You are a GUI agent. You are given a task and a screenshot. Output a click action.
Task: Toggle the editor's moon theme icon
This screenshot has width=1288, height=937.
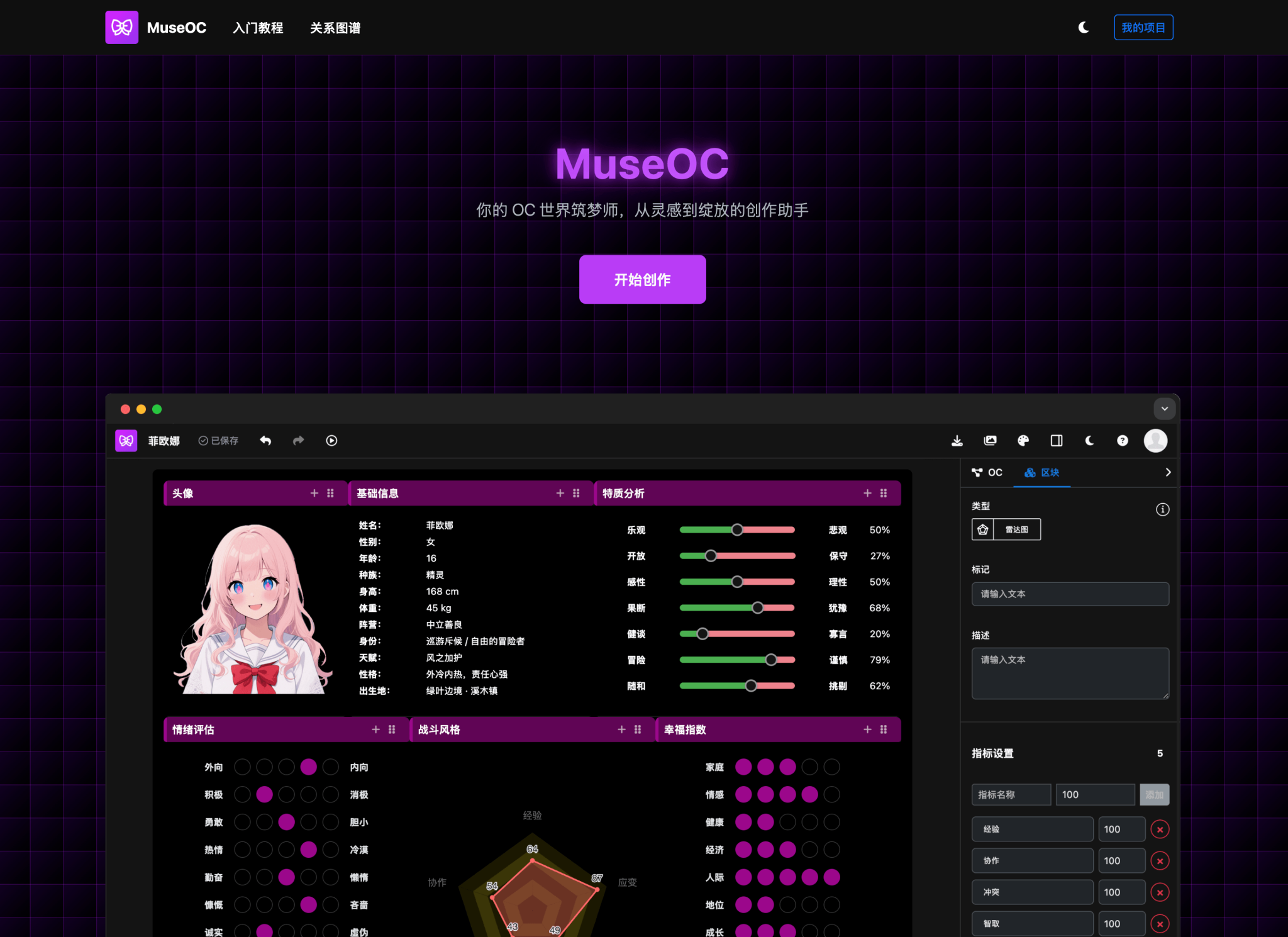point(1089,440)
